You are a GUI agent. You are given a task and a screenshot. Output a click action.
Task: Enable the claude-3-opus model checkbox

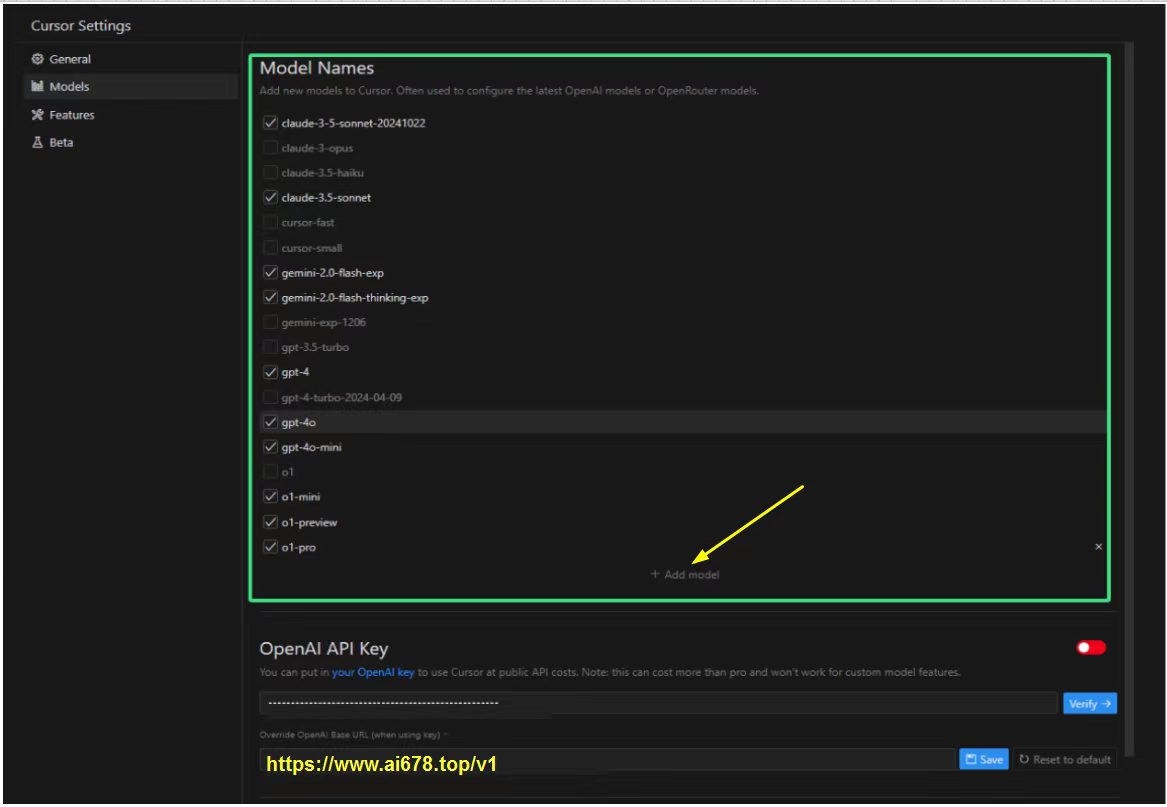click(x=270, y=148)
